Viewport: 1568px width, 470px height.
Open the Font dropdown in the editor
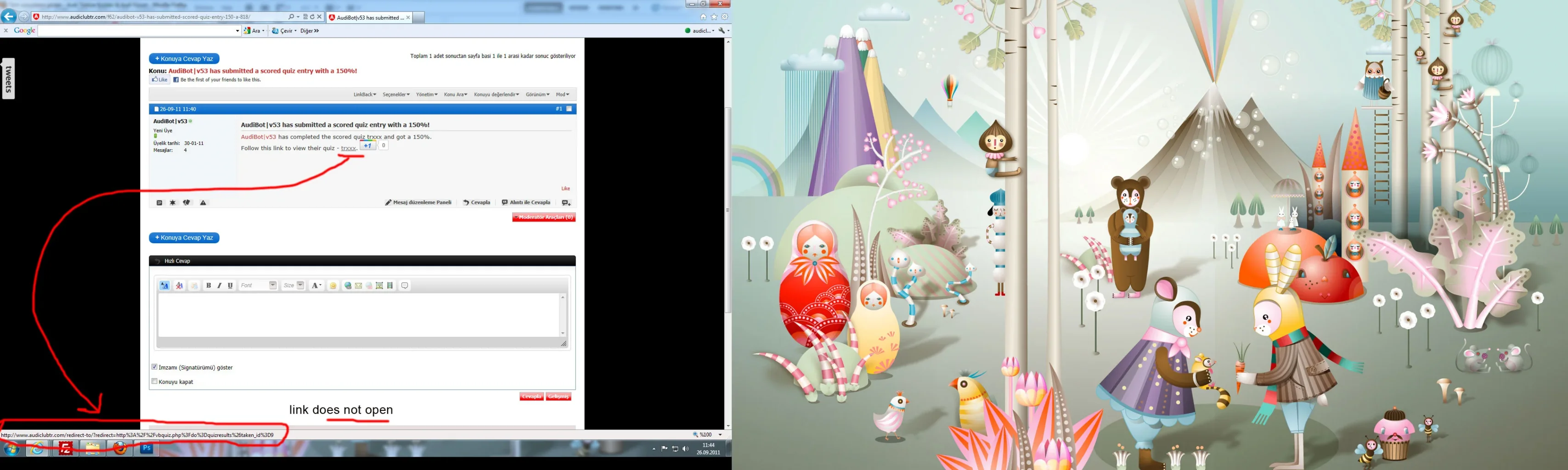pyautogui.click(x=258, y=286)
